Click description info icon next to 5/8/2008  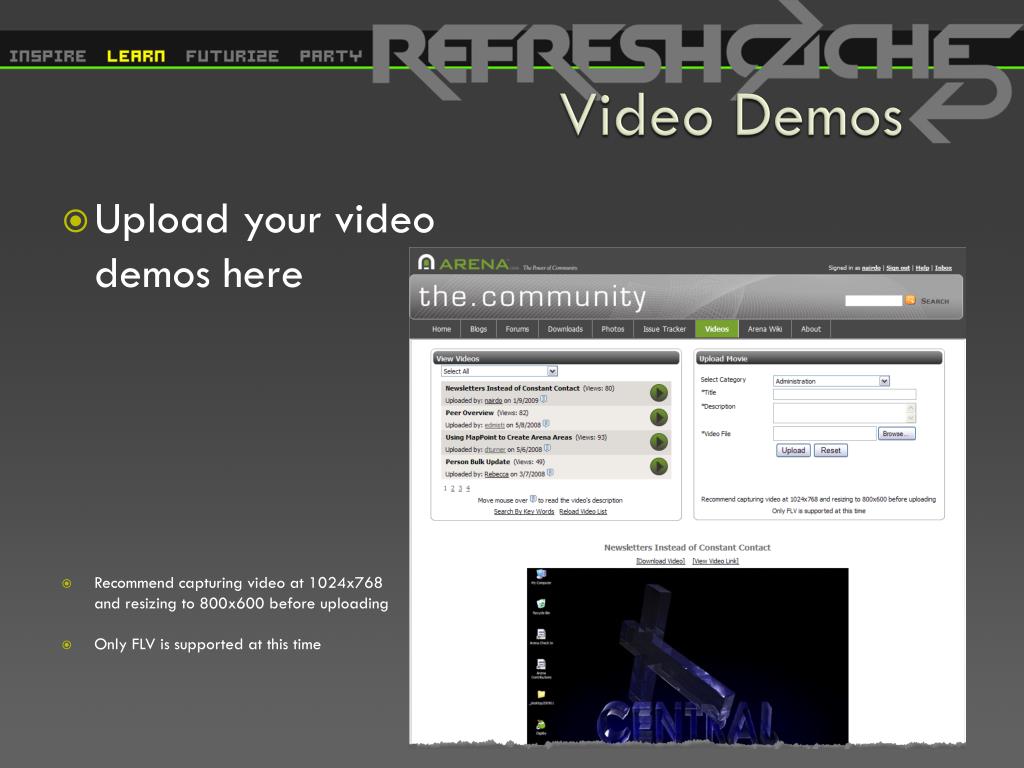547,424
